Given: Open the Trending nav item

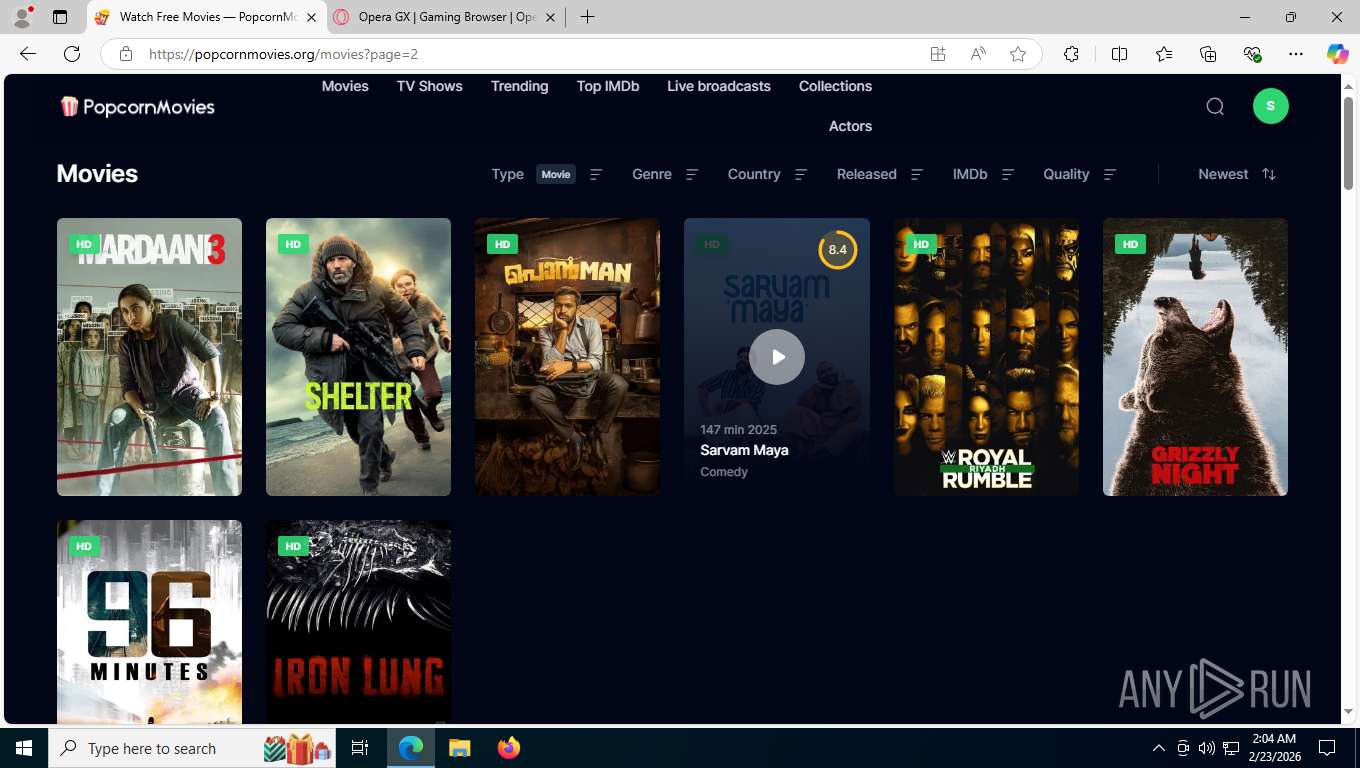Looking at the screenshot, I should (x=519, y=86).
